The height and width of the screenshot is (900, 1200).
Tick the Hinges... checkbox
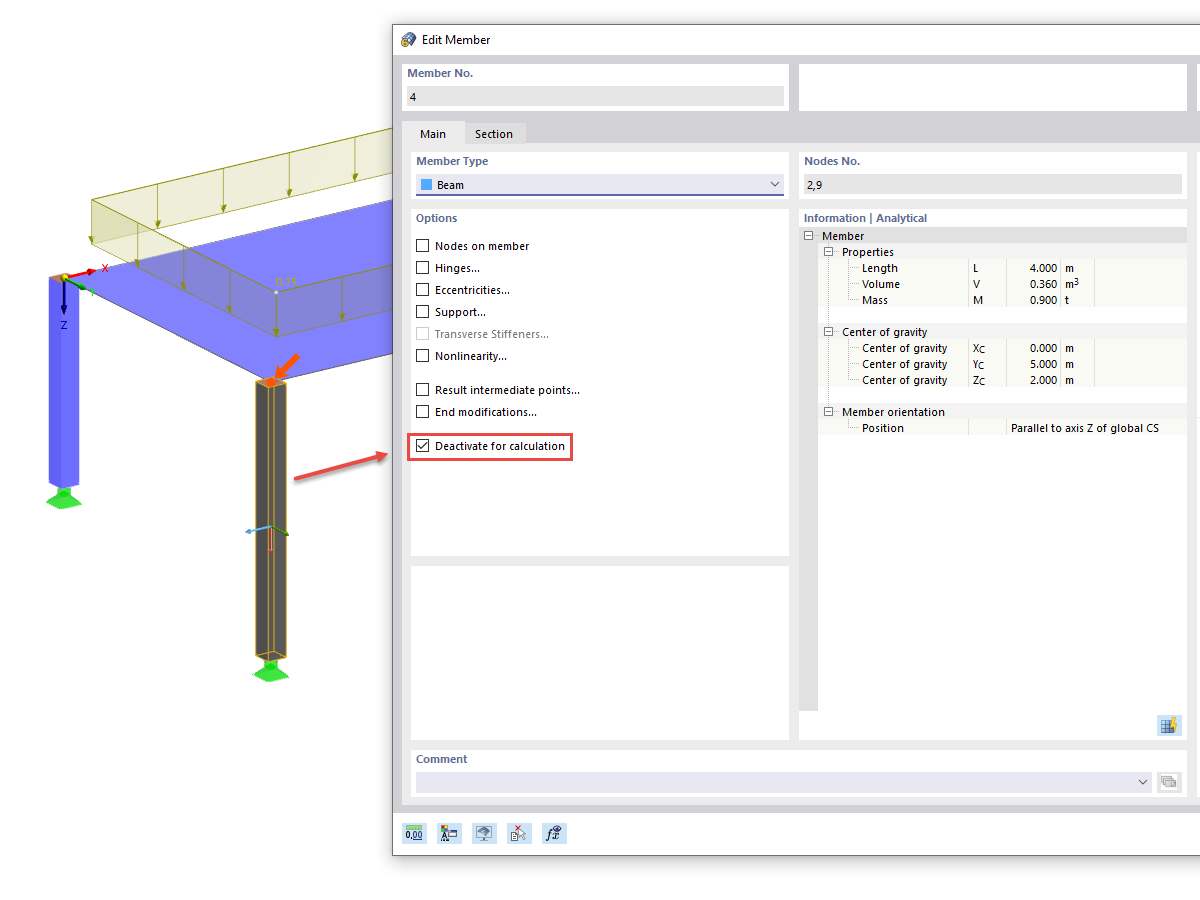pyautogui.click(x=423, y=268)
